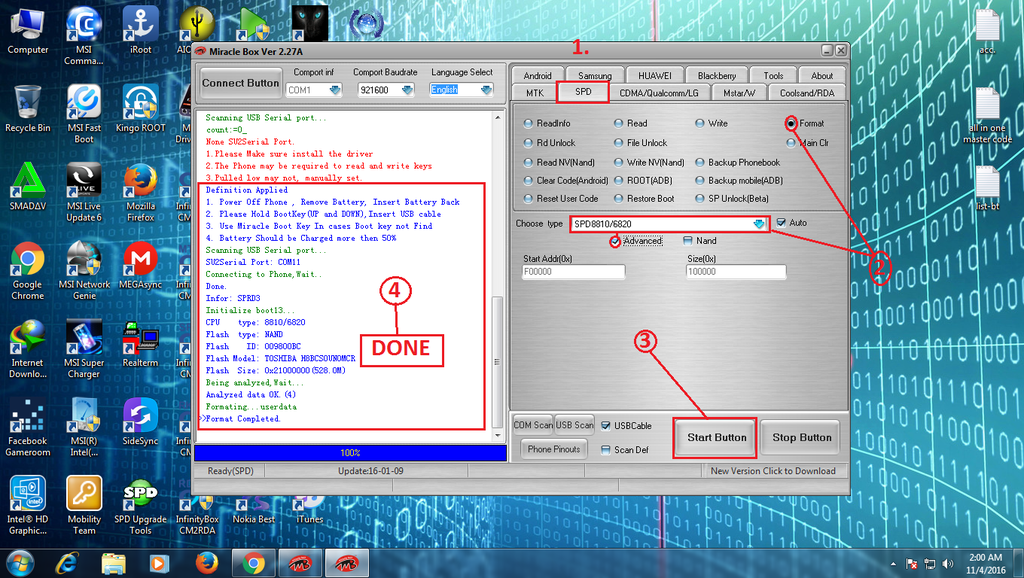
Task: Switch to the MTK tab
Action: pos(535,93)
